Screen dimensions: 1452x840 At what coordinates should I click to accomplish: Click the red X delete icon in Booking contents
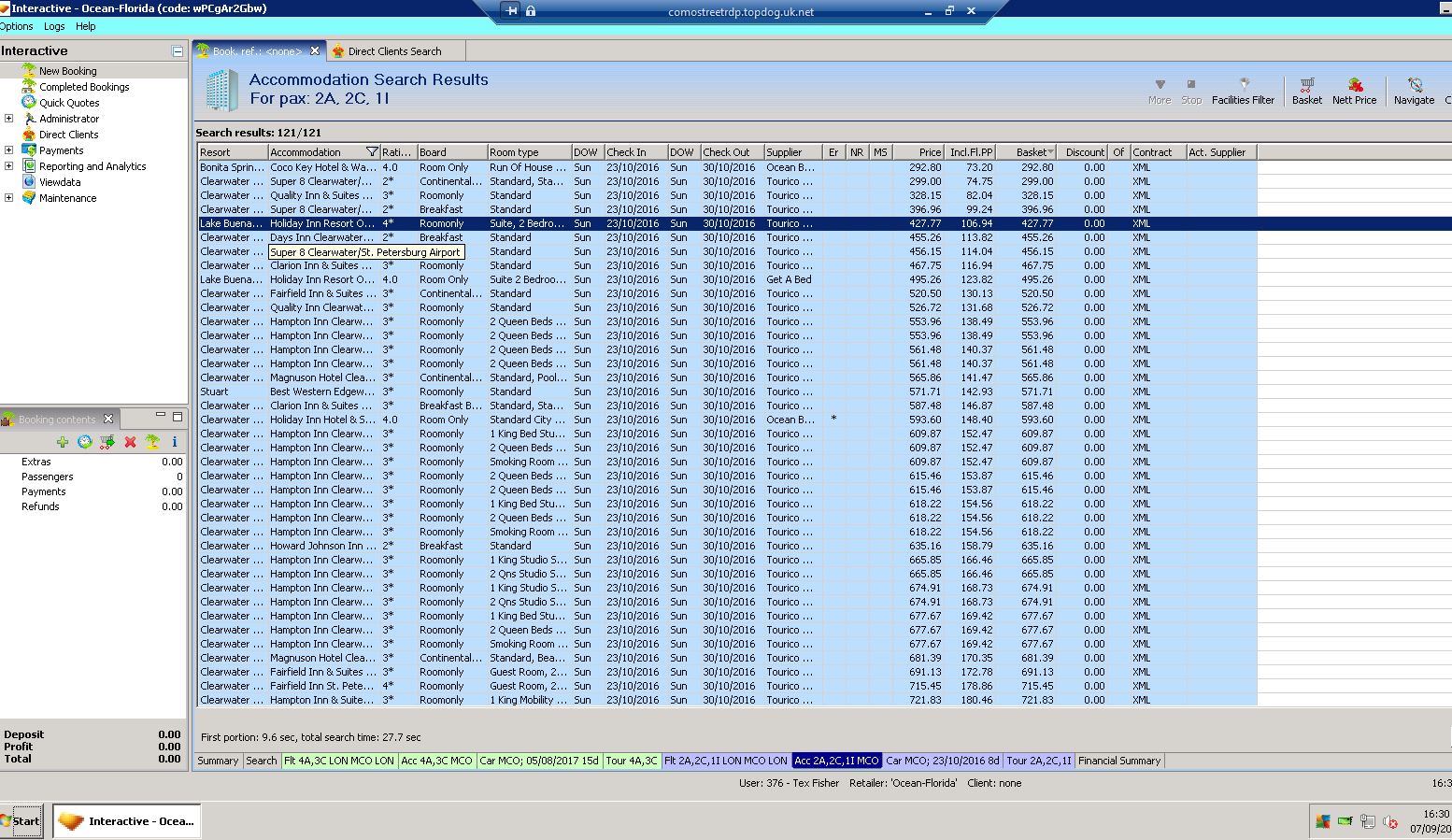click(130, 442)
